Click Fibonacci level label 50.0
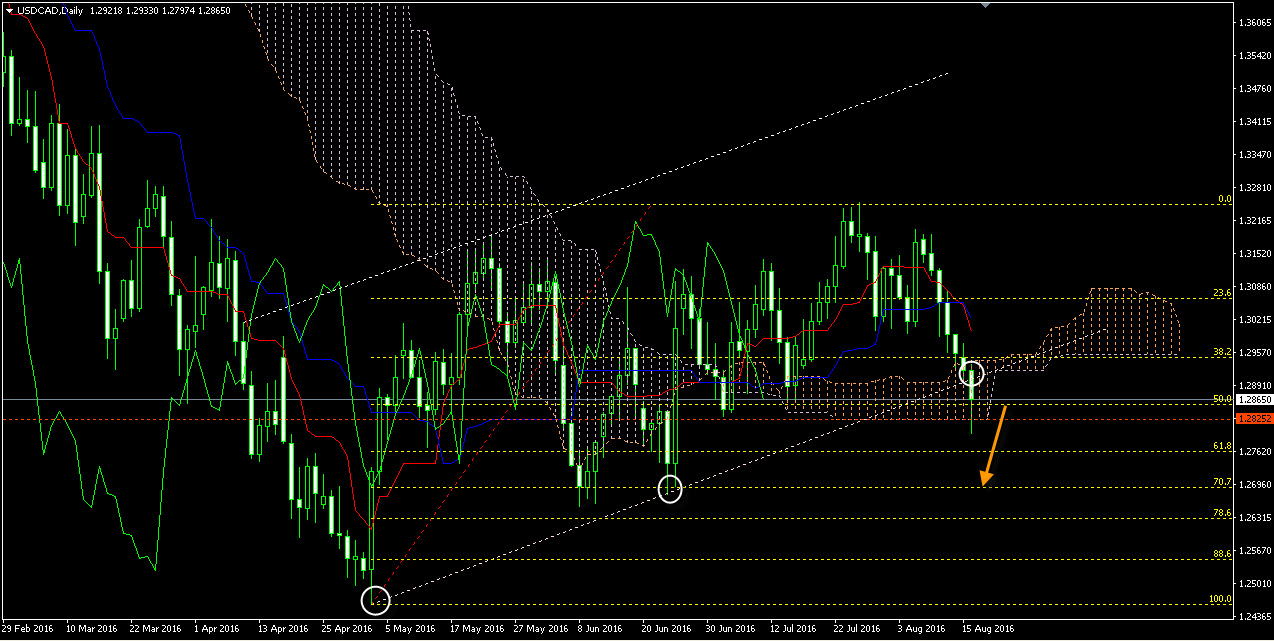The height and width of the screenshot is (641, 1274). point(1222,398)
